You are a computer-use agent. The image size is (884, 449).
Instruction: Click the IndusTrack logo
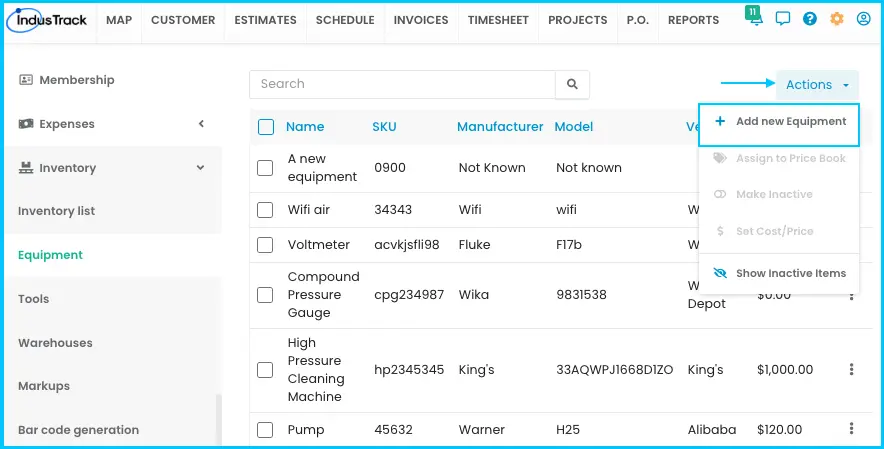point(46,20)
